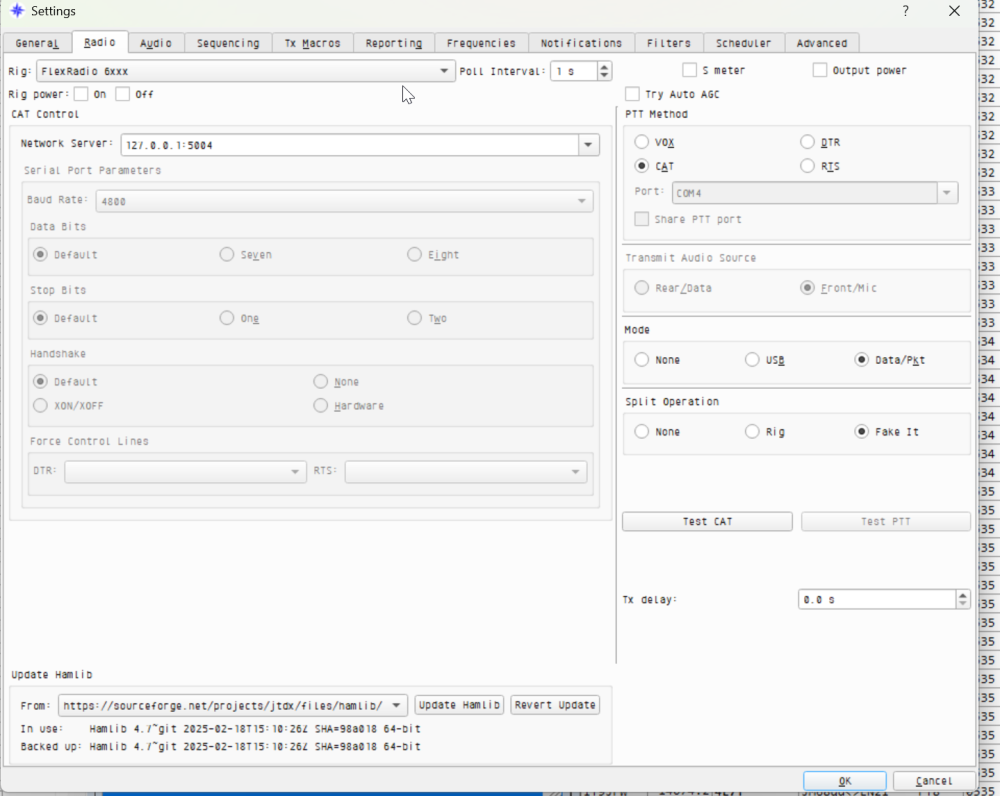Go to the Advanced tab
This screenshot has height=796, width=1000.
pyautogui.click(x=822, y=43)
